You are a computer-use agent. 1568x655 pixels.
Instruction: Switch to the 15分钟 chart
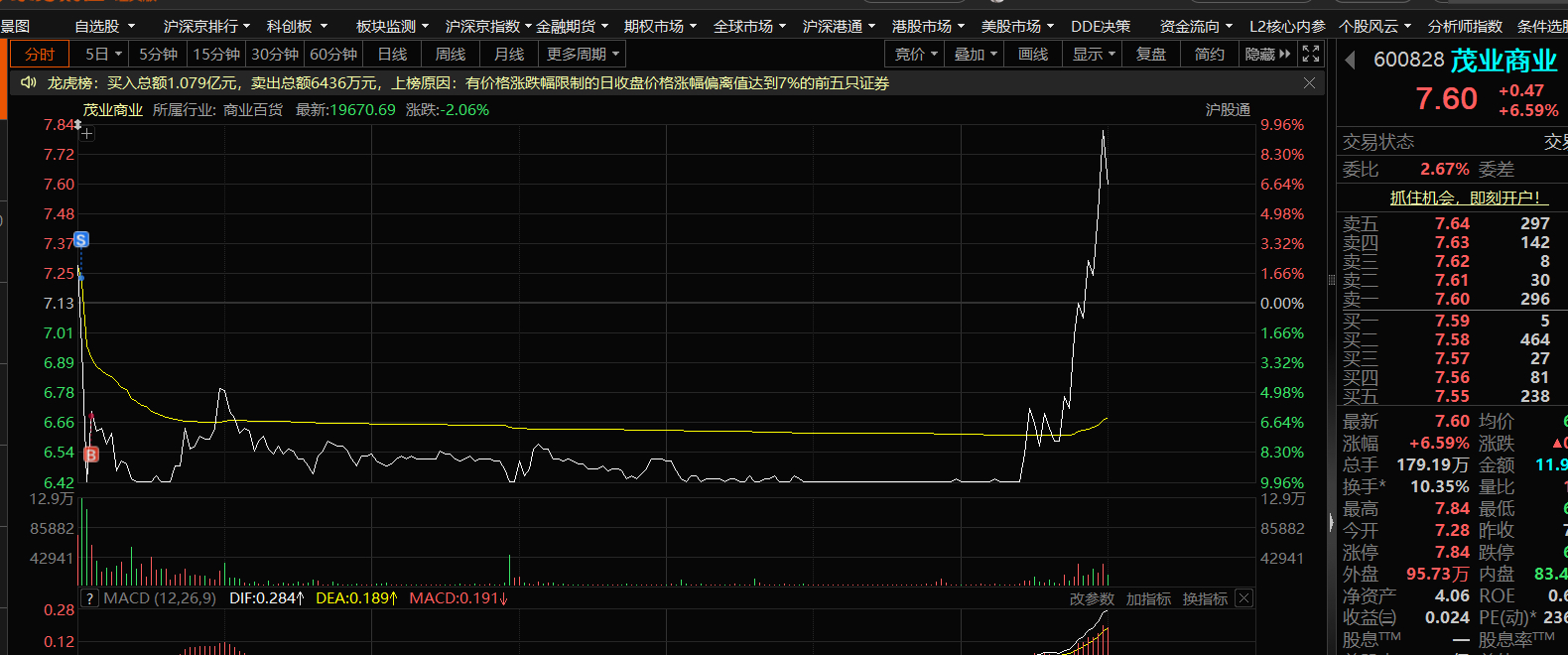[216, 54]
